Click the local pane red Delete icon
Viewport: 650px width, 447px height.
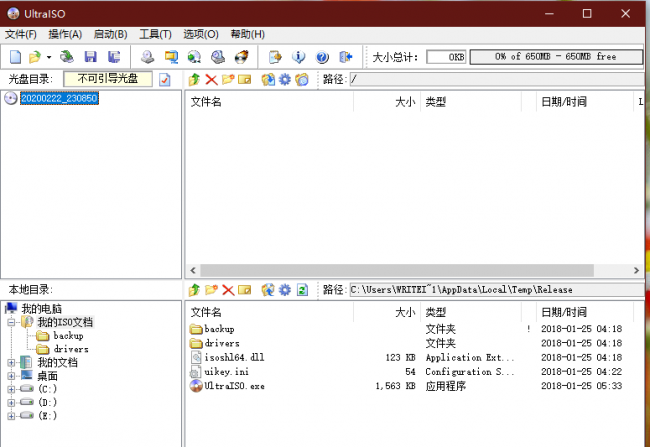tap(228, 289)
